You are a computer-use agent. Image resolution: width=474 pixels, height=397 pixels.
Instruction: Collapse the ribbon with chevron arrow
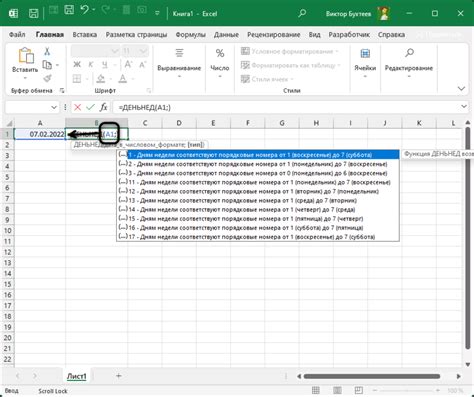[x=461, y=89]
